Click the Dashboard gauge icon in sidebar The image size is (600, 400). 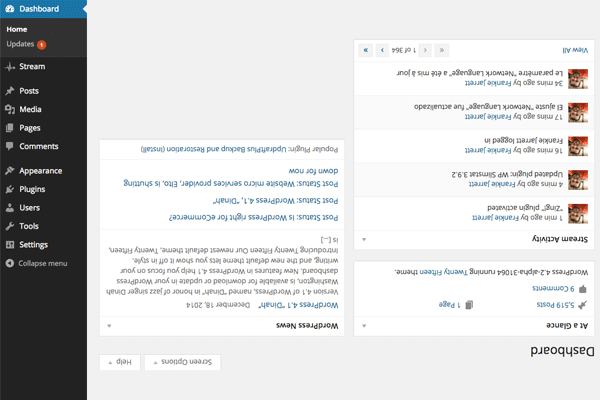tap(10, 9)
